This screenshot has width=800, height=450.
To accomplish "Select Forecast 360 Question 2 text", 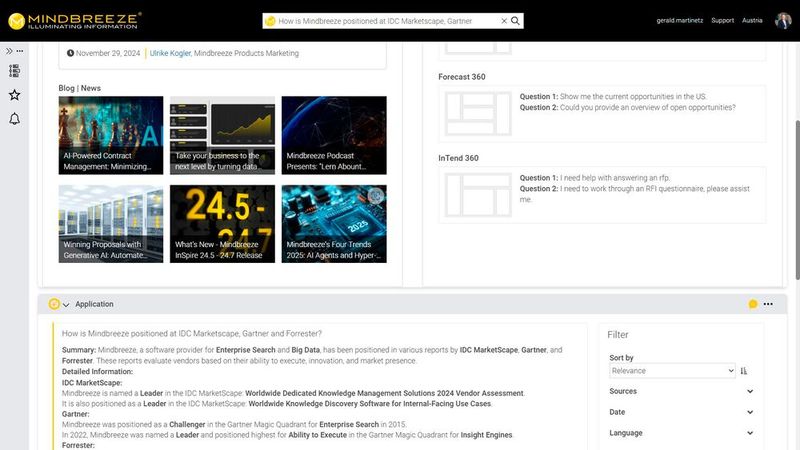I will coord(628,108).
